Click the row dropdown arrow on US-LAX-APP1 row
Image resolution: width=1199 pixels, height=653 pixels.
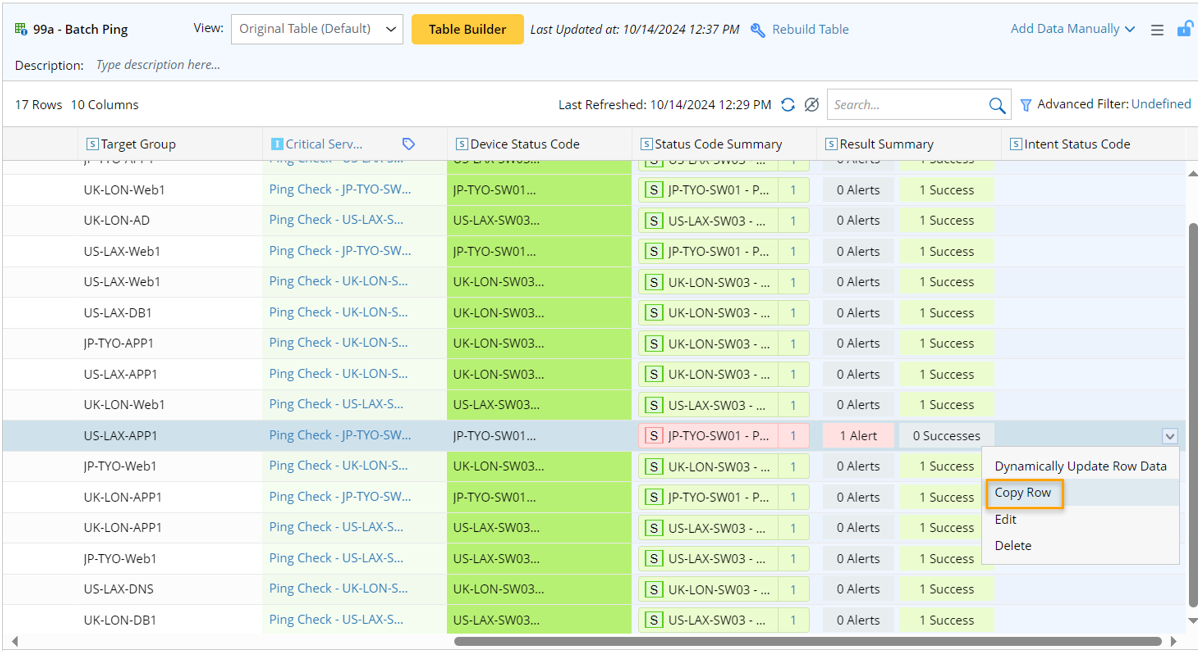coord(1170,436)
